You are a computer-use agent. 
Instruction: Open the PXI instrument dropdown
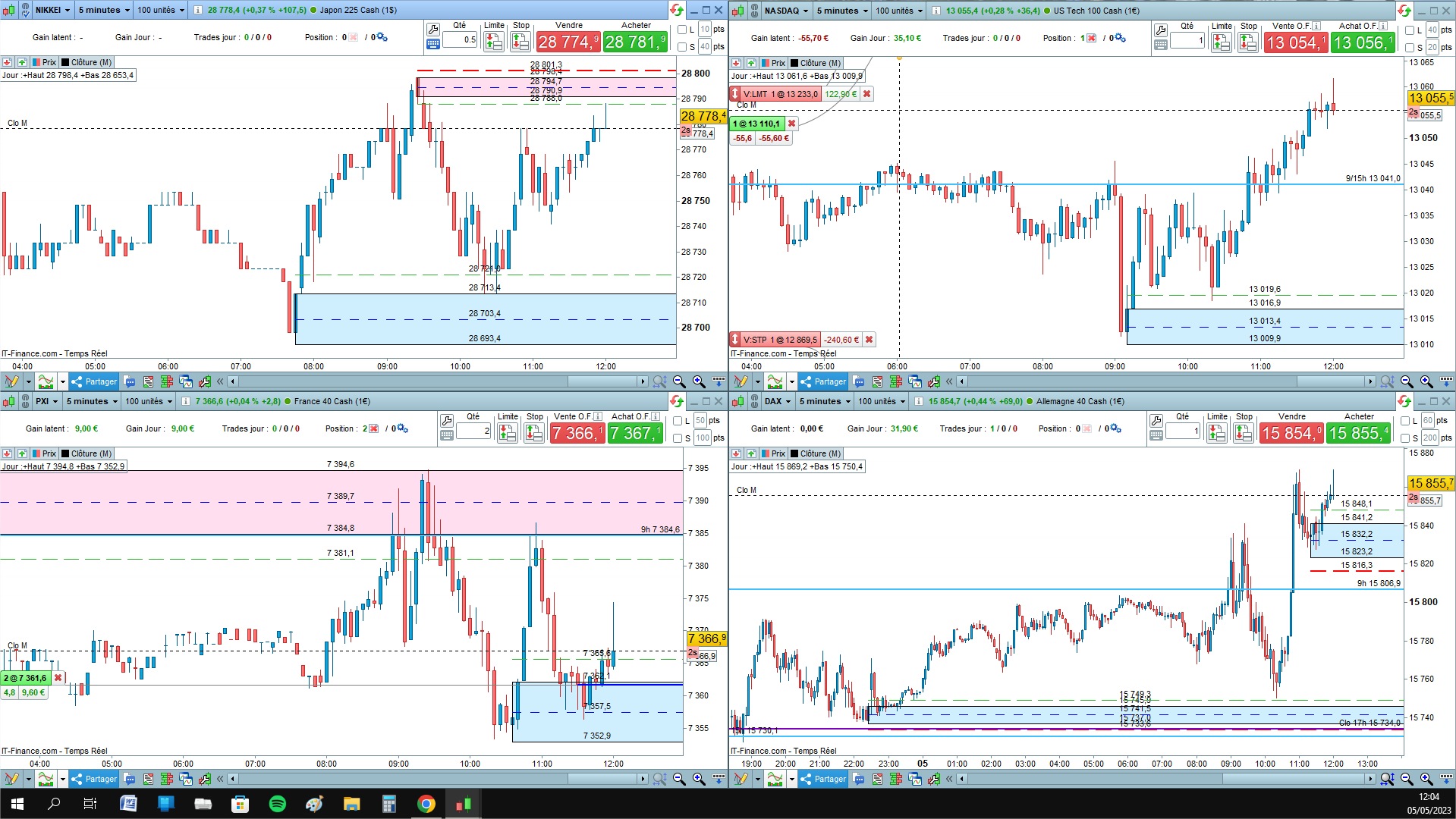46,401
